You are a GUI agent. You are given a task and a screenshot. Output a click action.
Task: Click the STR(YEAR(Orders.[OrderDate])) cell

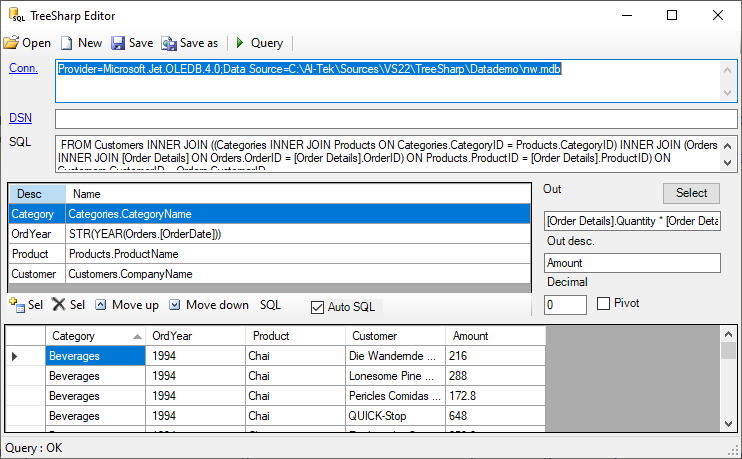[x=299, y=234]
